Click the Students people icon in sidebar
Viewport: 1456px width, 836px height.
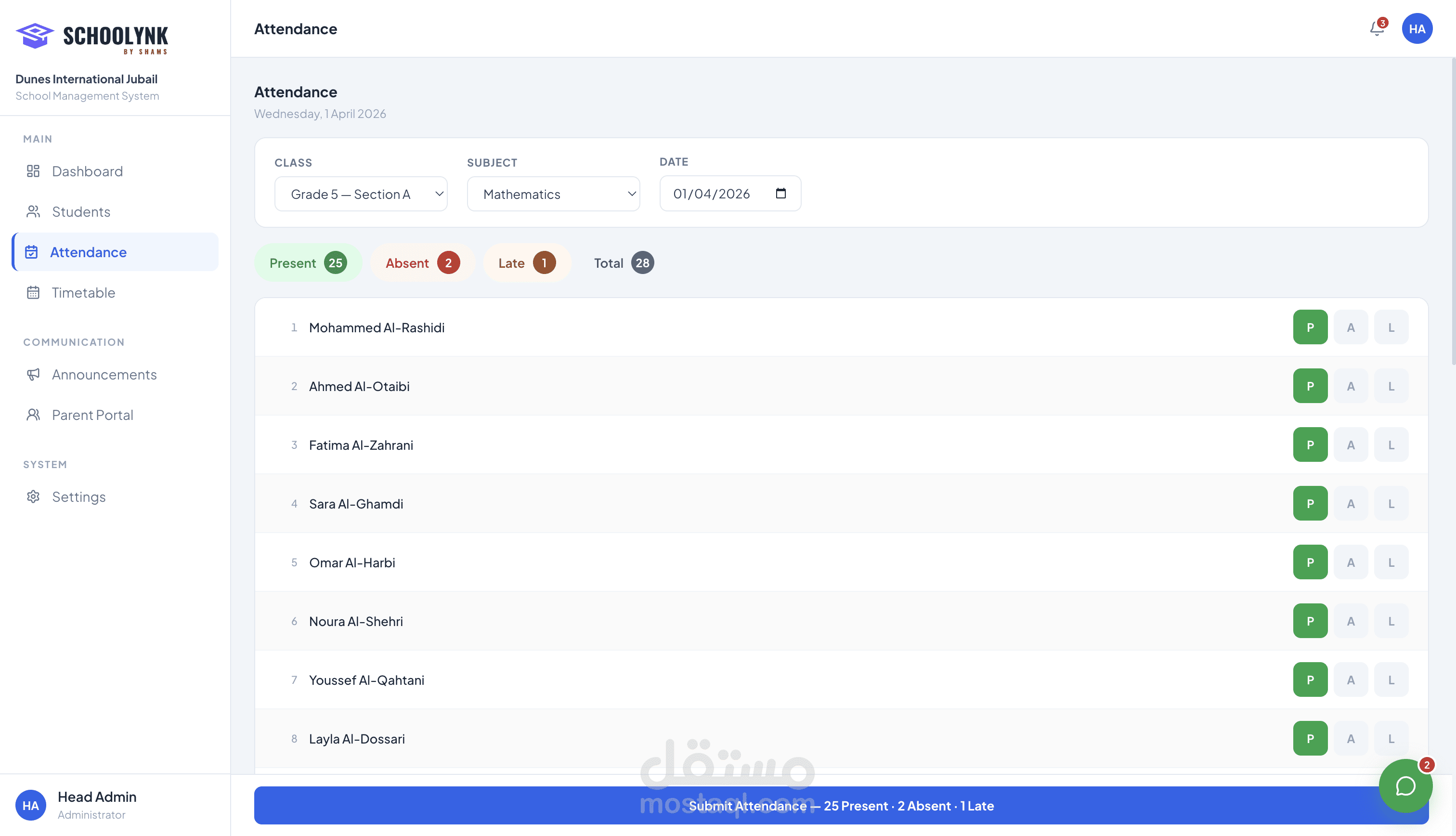(x=33, y=212)
